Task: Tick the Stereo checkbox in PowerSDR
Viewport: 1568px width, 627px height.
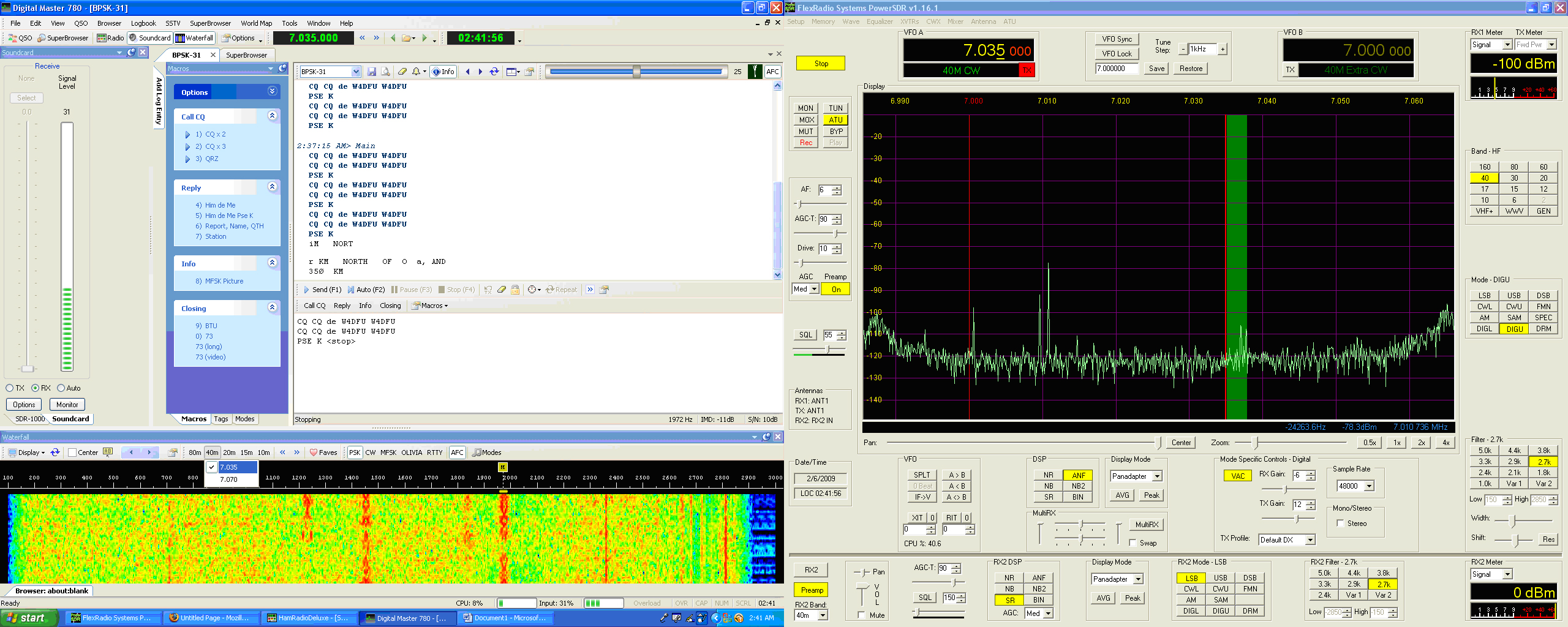Action: pos(1341,524)
